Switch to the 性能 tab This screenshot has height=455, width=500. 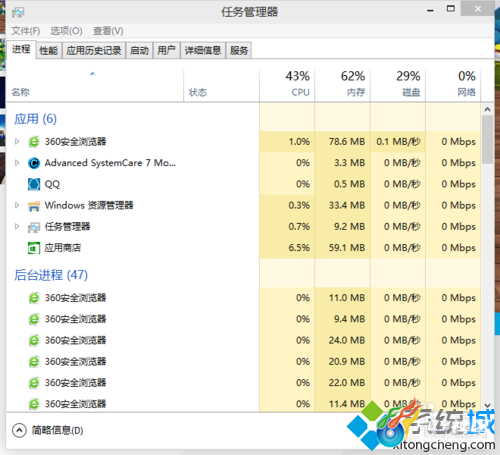[49, 51]
